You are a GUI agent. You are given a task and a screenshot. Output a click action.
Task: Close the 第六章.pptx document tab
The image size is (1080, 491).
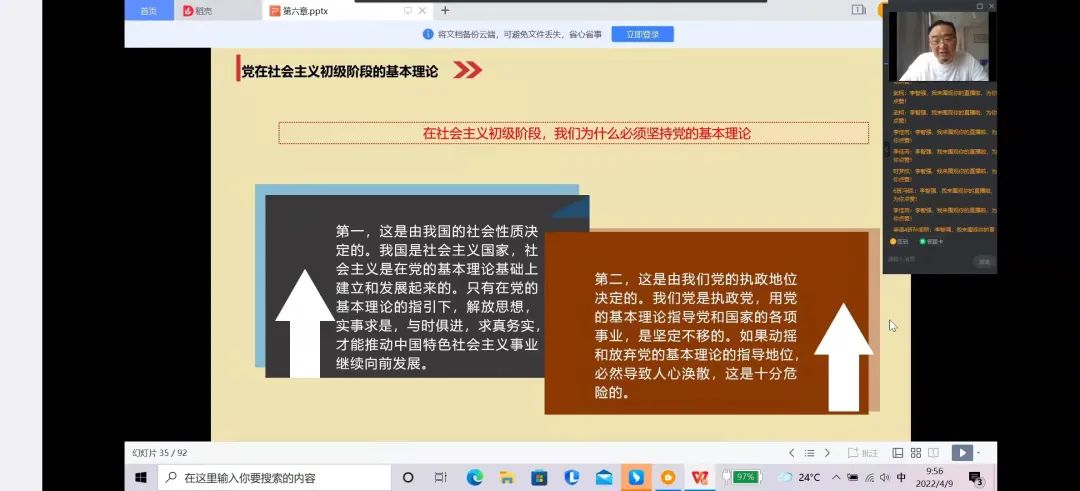(x=422, y=11)
